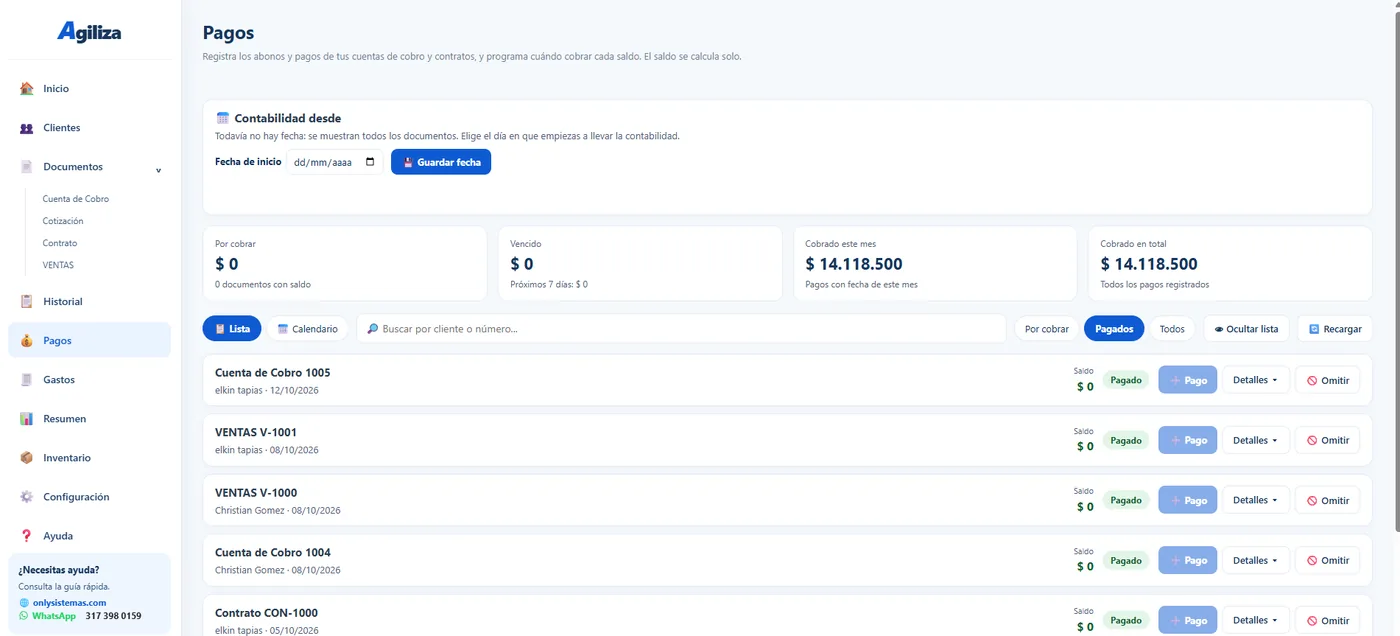Switch to Calendario view
The image size is (1400, 636).
pyautogui.click(x=308, y=329)
